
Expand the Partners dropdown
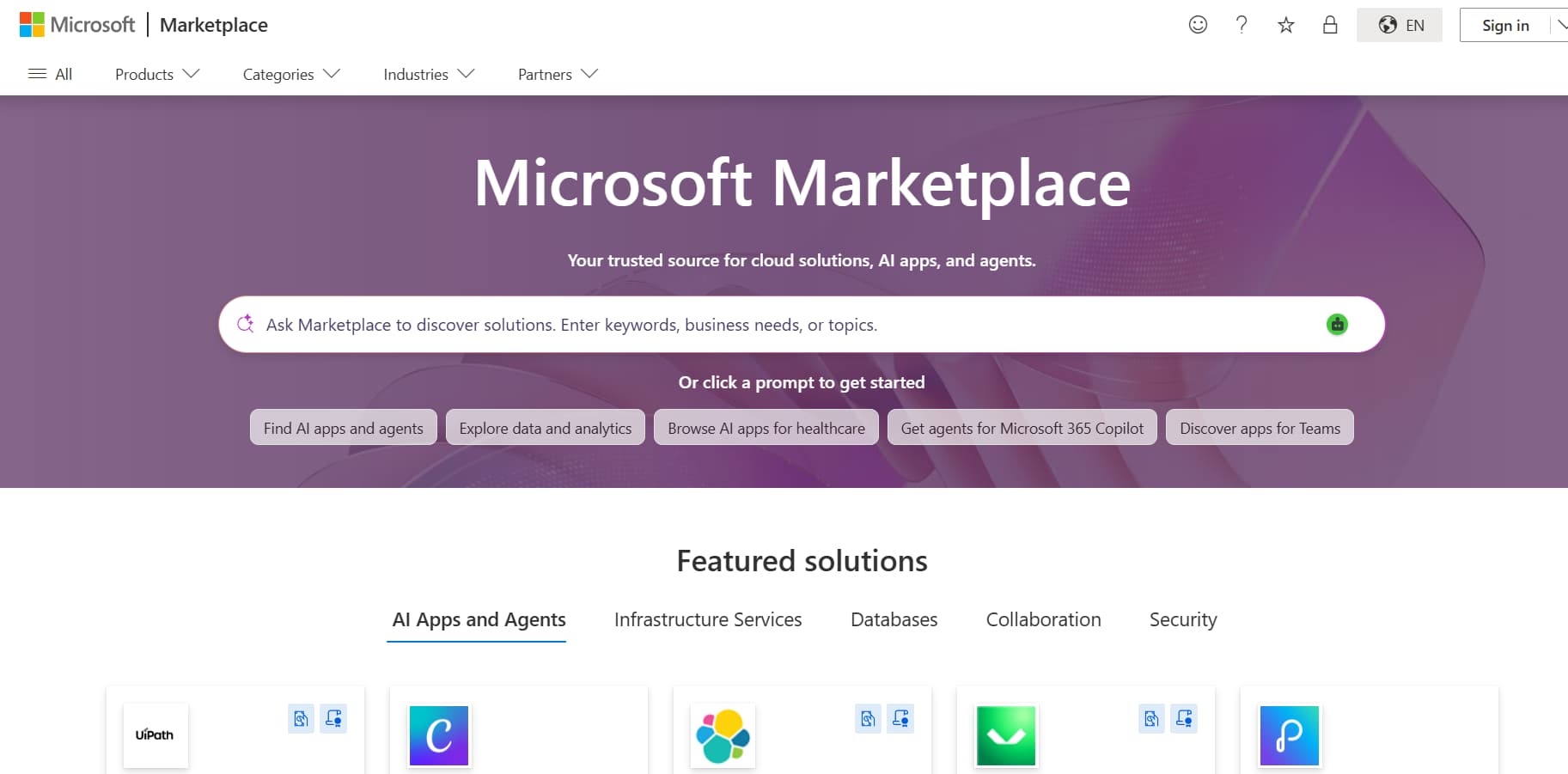point(558,74)
